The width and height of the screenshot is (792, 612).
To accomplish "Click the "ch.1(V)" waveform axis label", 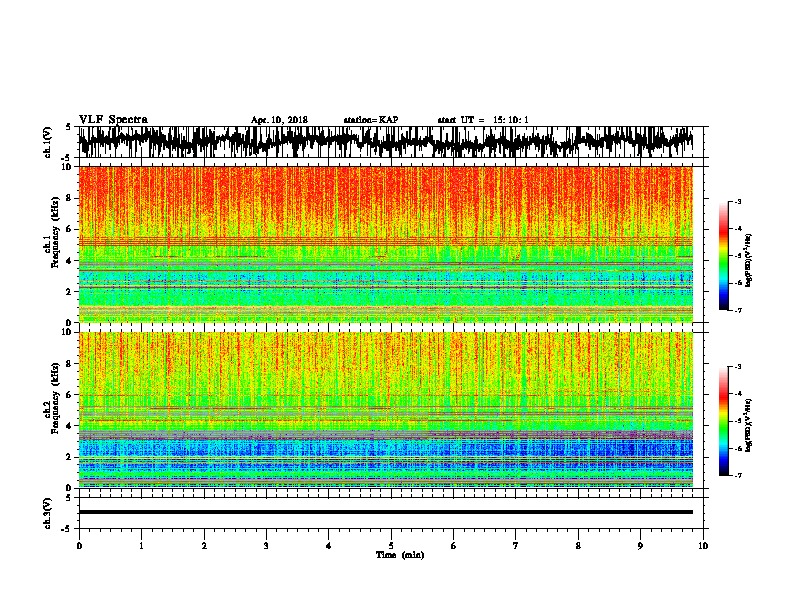I will click(47, 142).
